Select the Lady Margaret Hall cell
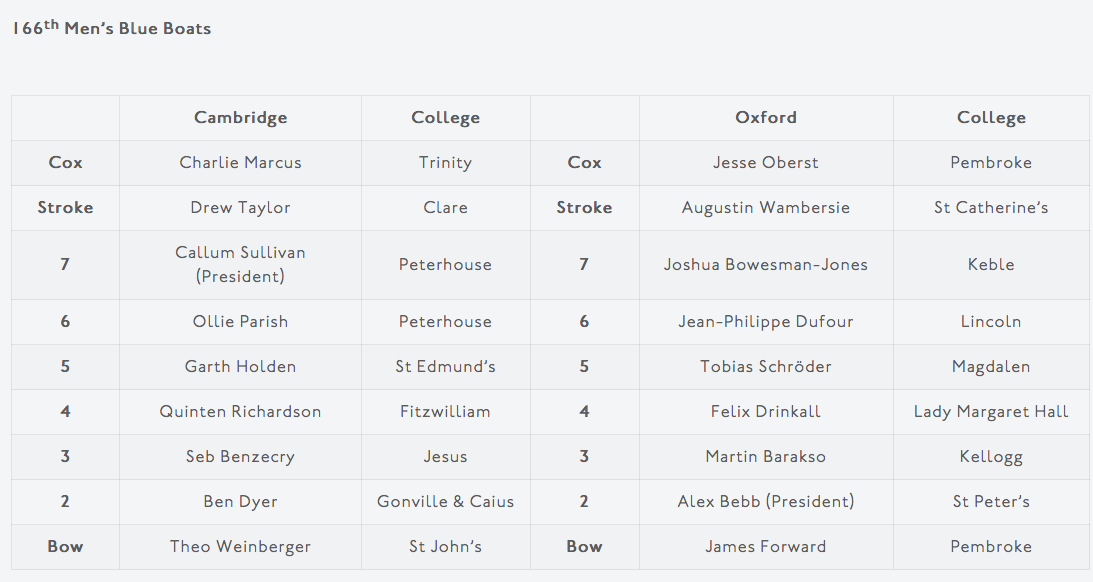Screen dimensions: 1093x582 (x=991, y=412)
